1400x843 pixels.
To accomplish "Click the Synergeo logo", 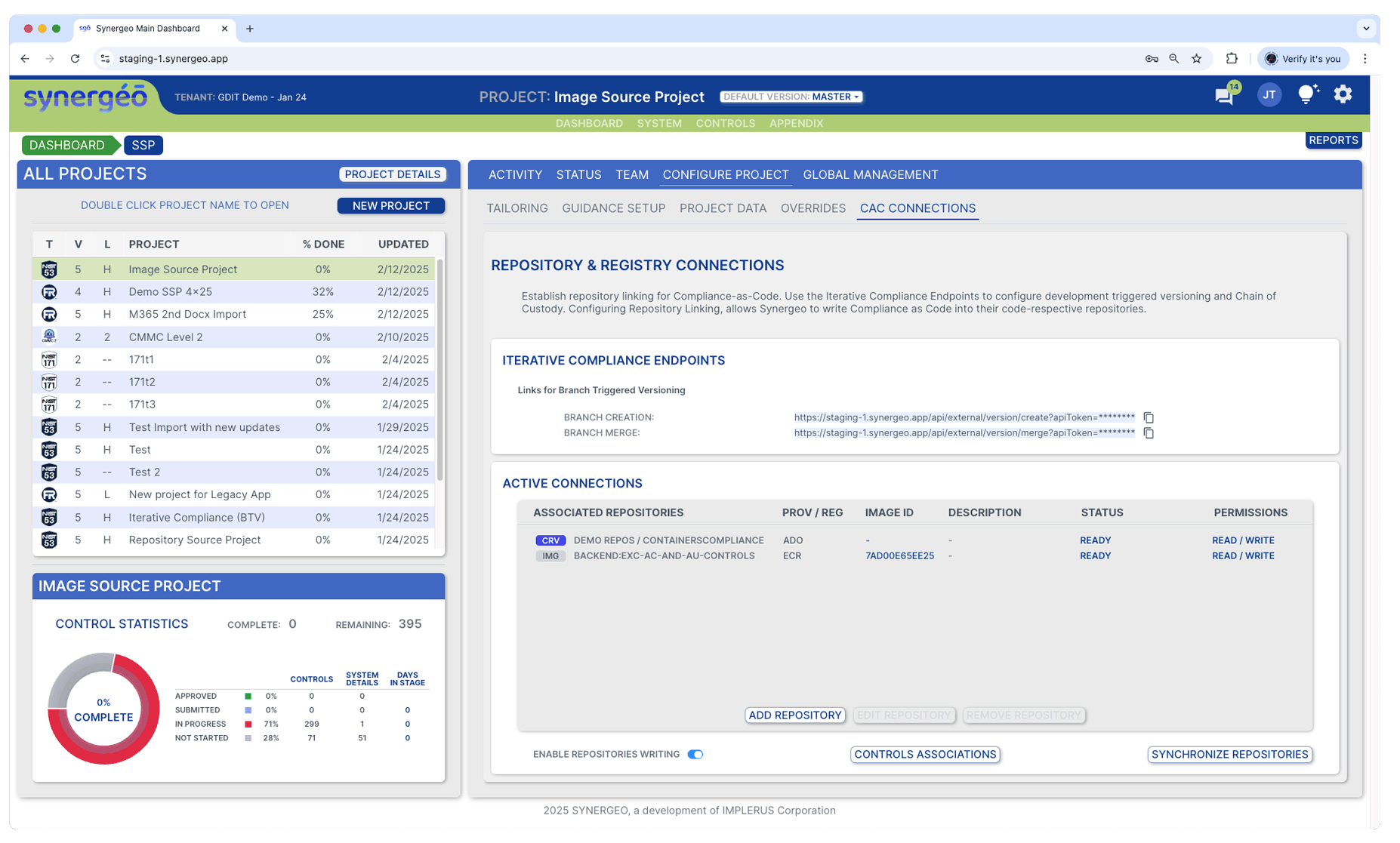I will [85, 98].
